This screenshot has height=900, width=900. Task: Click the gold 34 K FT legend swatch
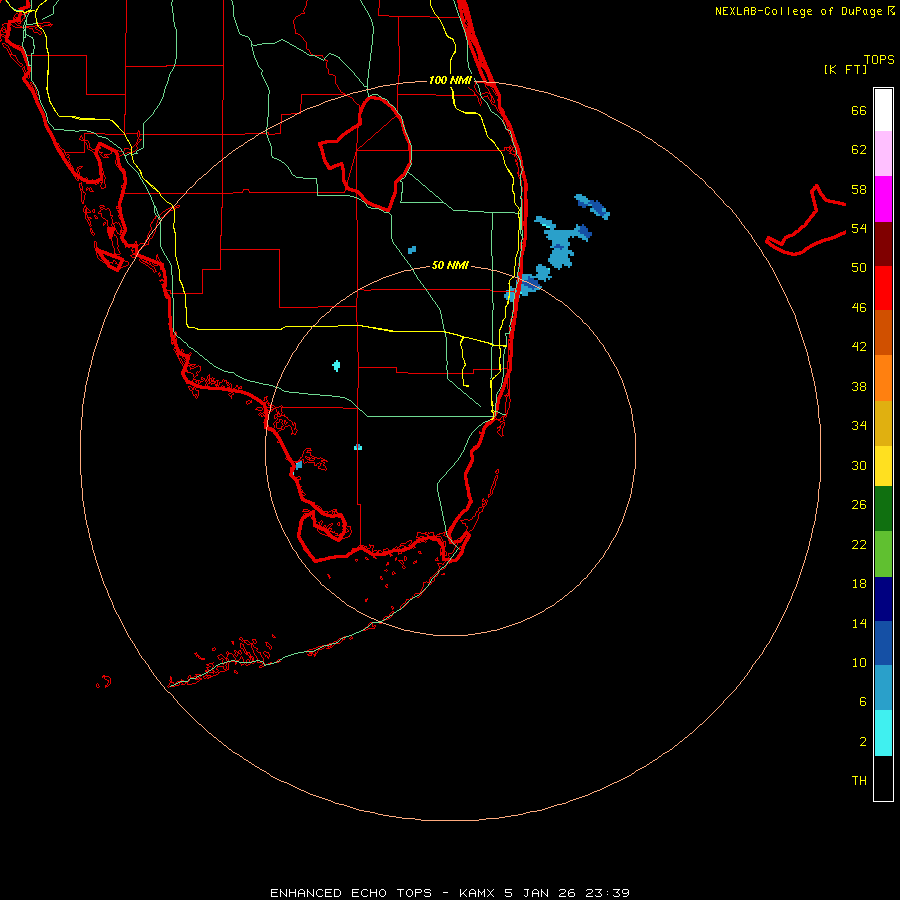[883, 423]
